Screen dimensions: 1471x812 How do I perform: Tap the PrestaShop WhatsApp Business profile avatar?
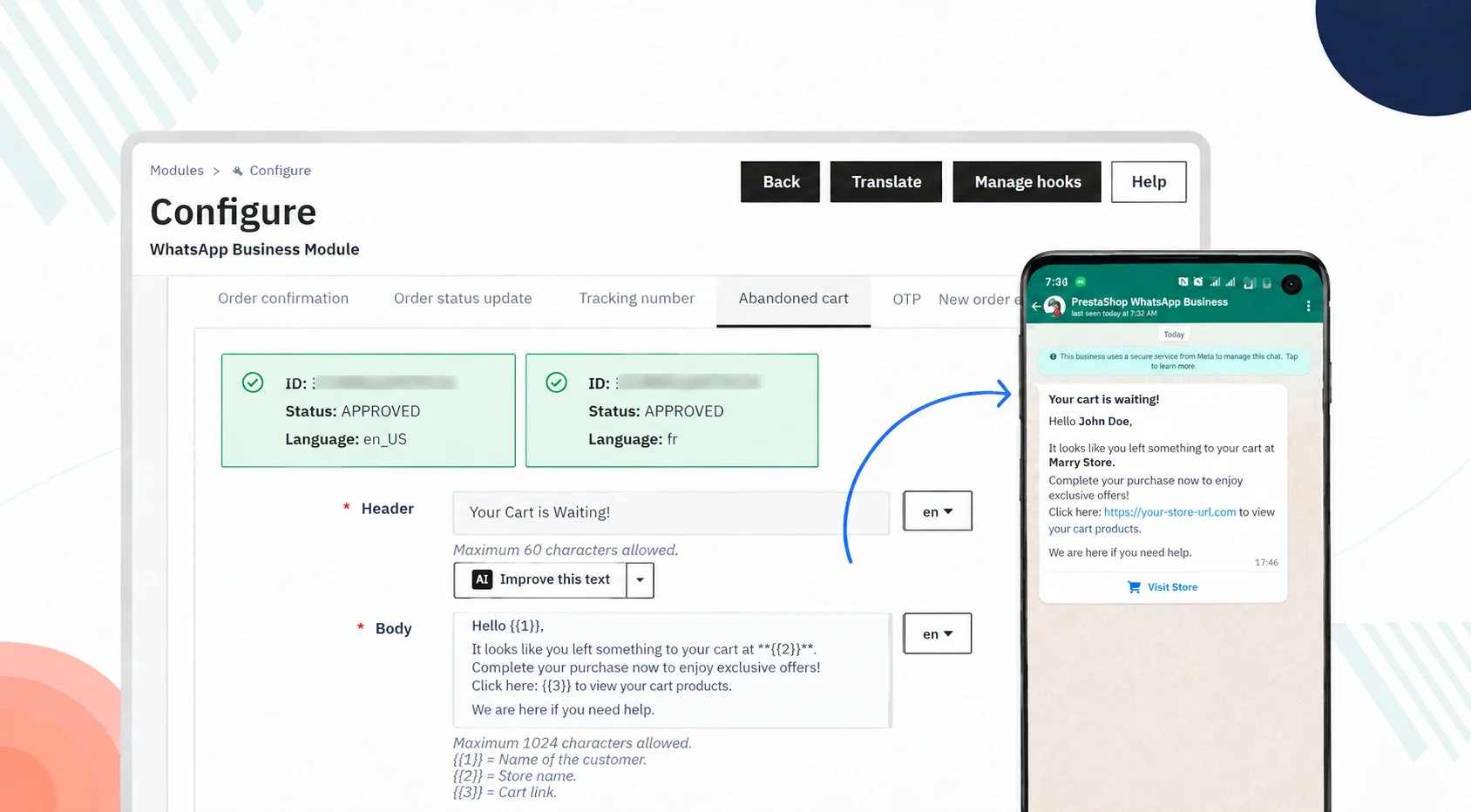tap(1054, 307)
